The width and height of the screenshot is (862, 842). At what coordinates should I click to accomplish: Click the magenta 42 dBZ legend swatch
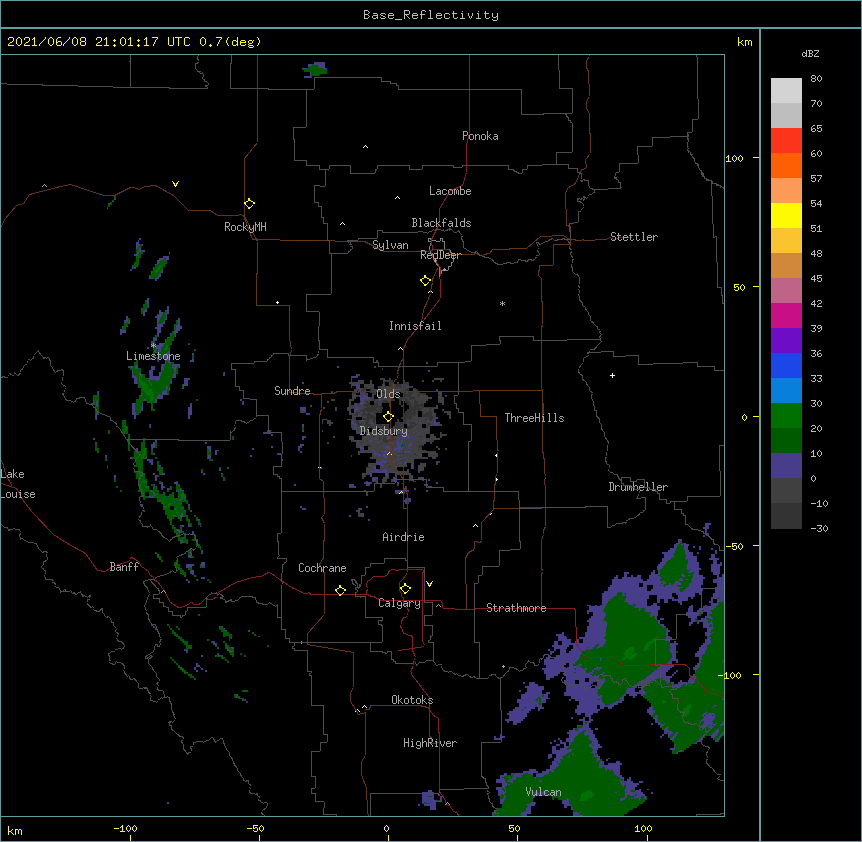pos(786,315)
